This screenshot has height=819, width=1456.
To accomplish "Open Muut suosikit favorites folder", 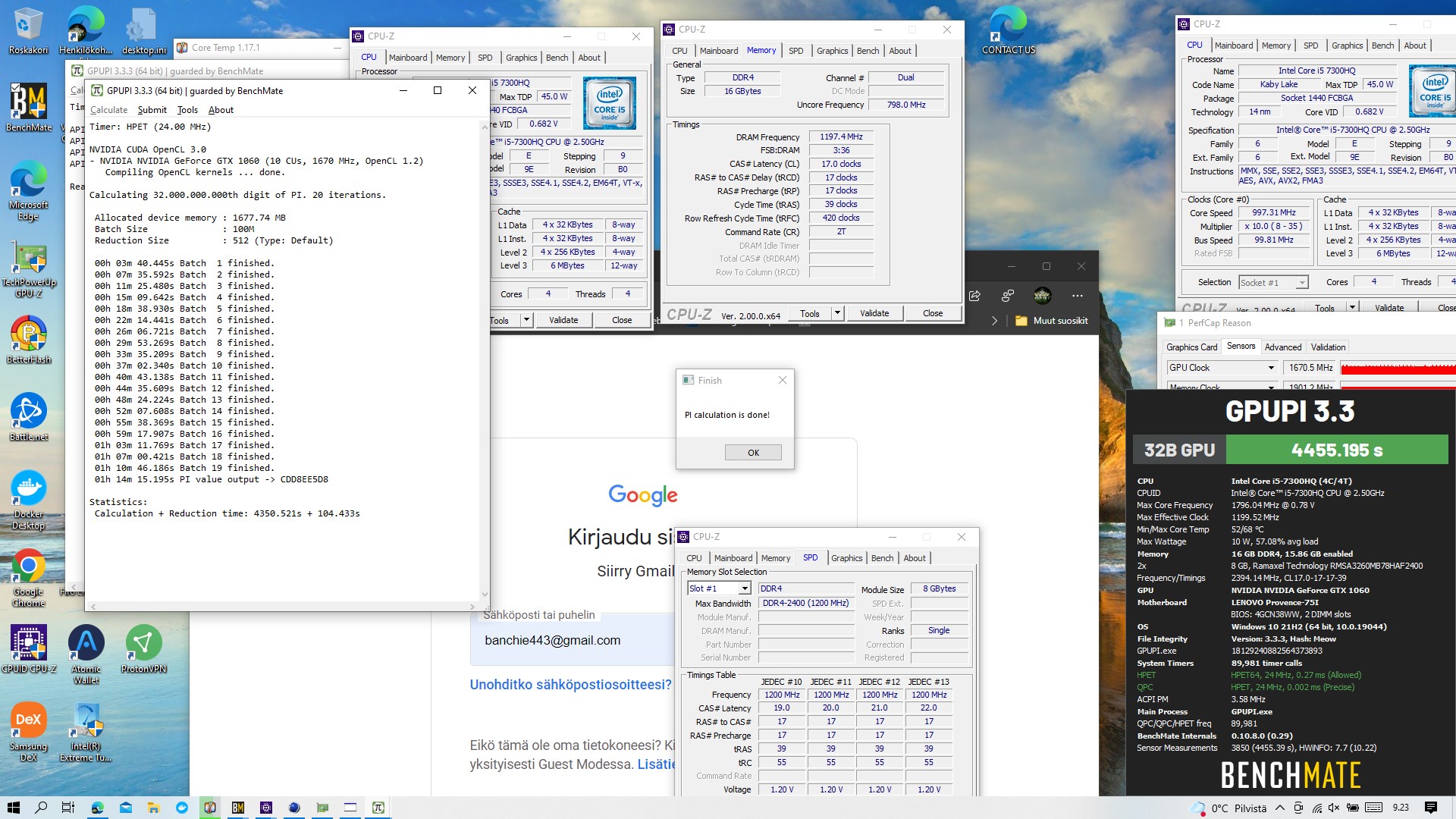I will 1051,321.
